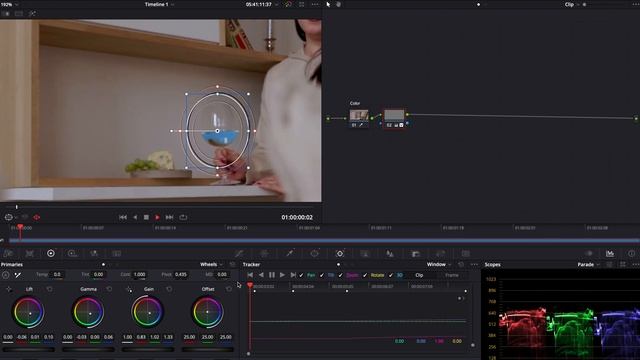Toggle the 3D tracking checkbox

point(391,275)
